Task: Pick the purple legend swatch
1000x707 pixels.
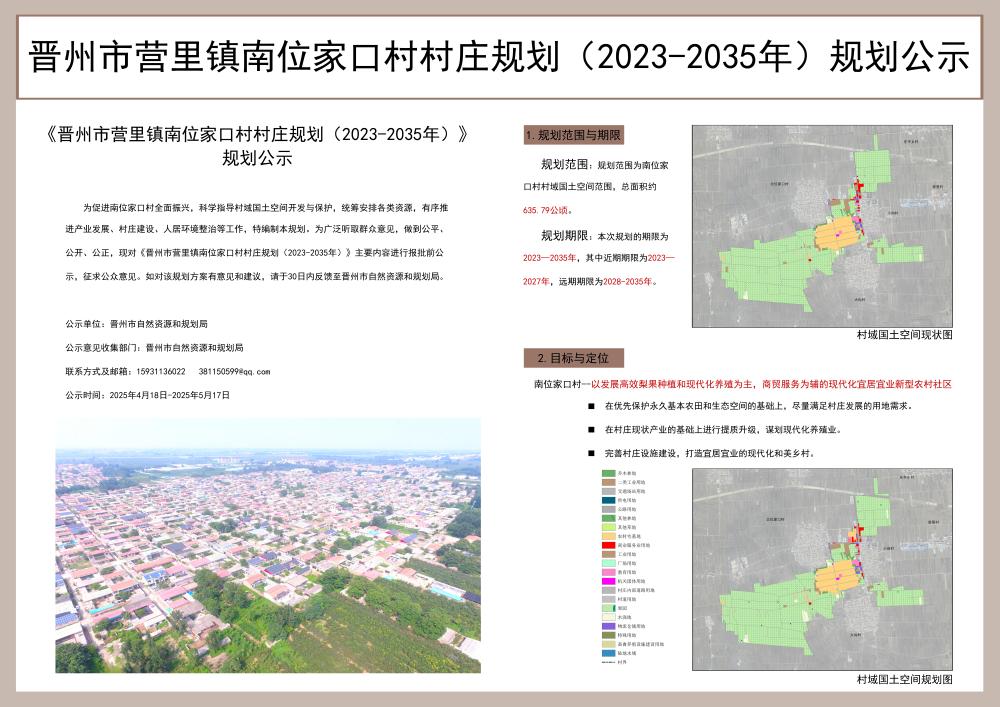Action: pos(608,626)
